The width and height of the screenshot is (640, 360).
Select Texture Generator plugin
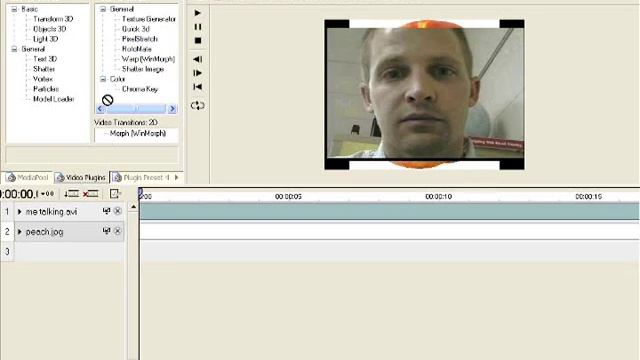click(x=149, y=19)
